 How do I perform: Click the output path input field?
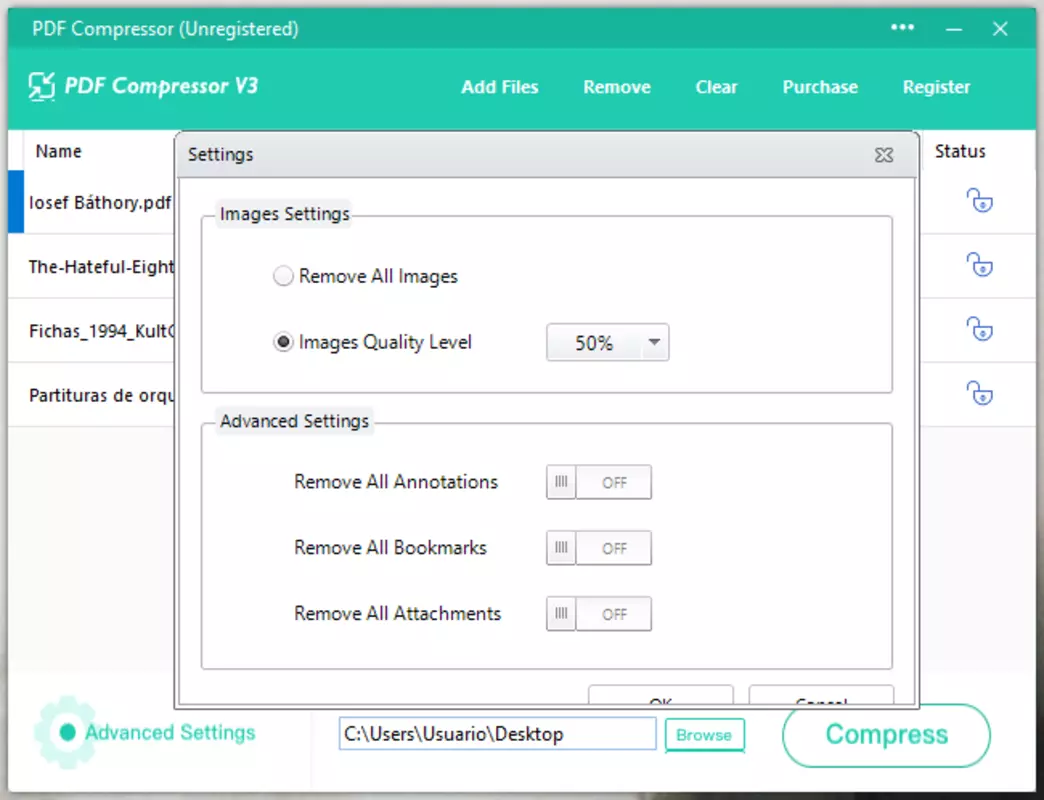click(x=497, y=733)
